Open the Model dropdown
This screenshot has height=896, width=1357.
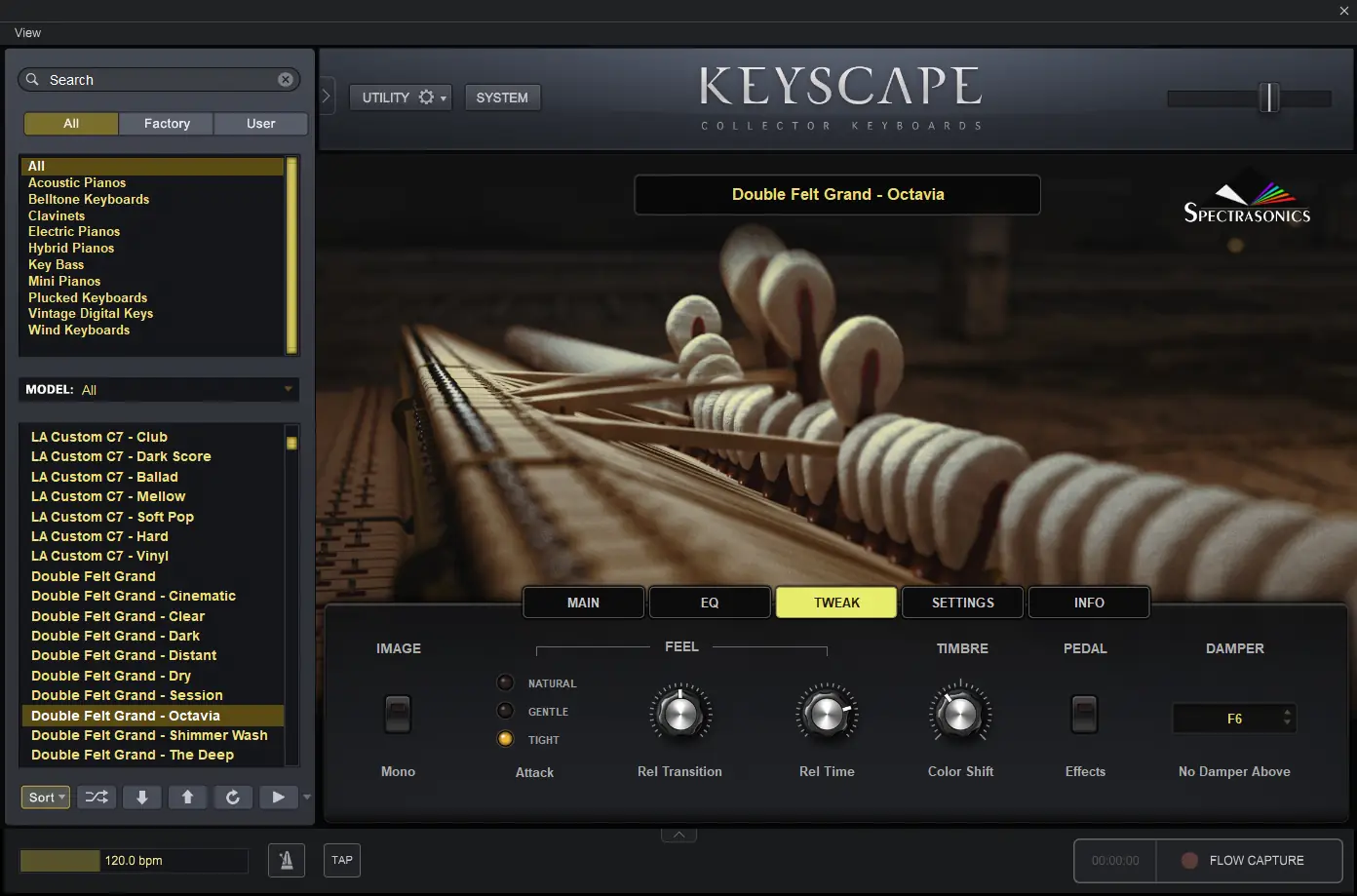tap(159, 389)
